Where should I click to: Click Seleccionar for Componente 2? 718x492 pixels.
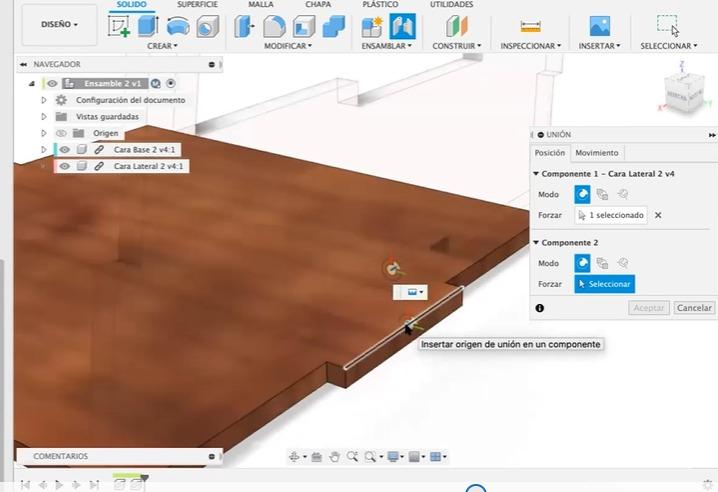point(604,284)
